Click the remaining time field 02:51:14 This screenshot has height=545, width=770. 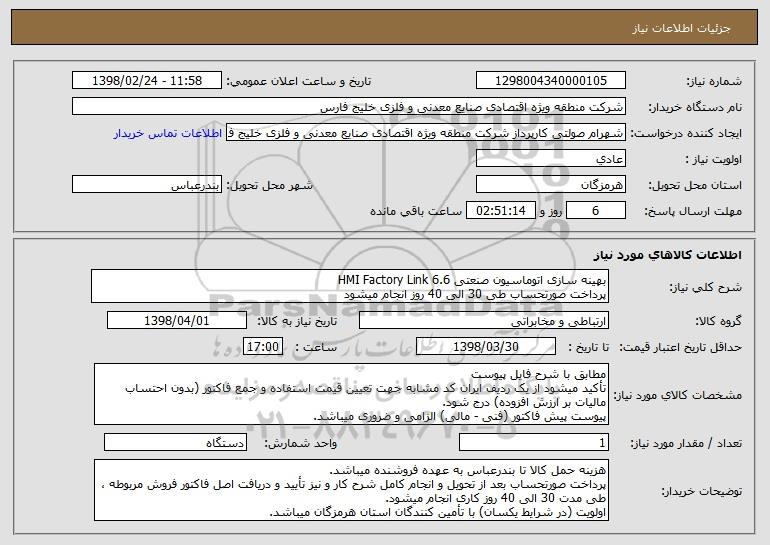[x=500, y=211]
